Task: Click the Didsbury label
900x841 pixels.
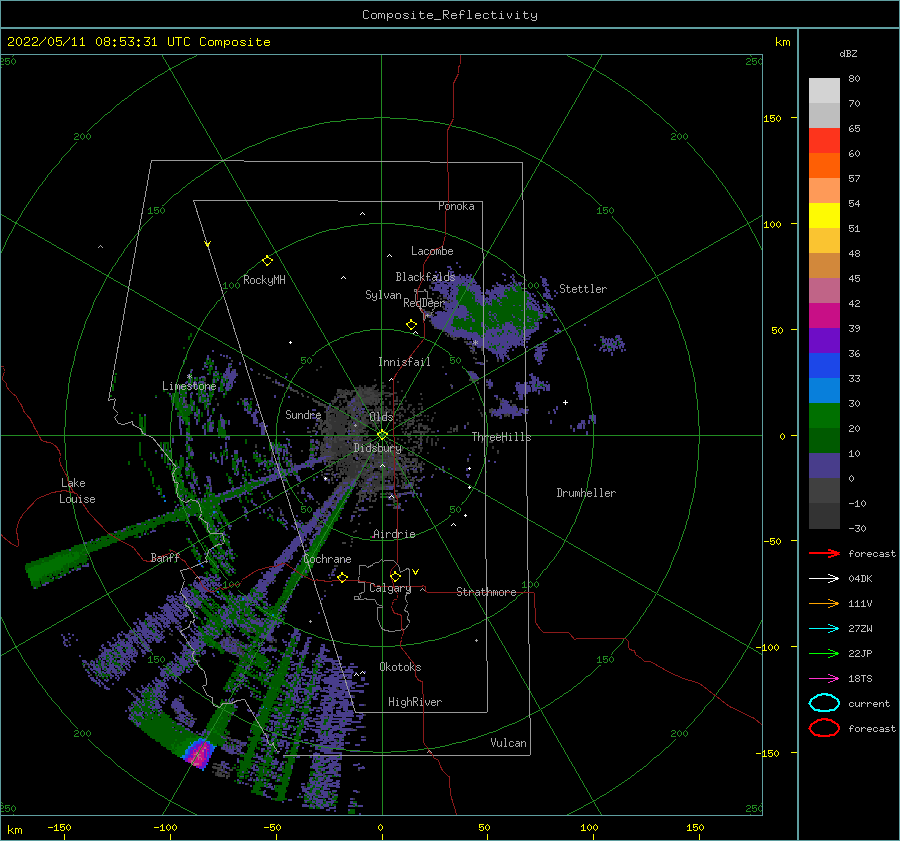Action: click(x=377, y=448)
